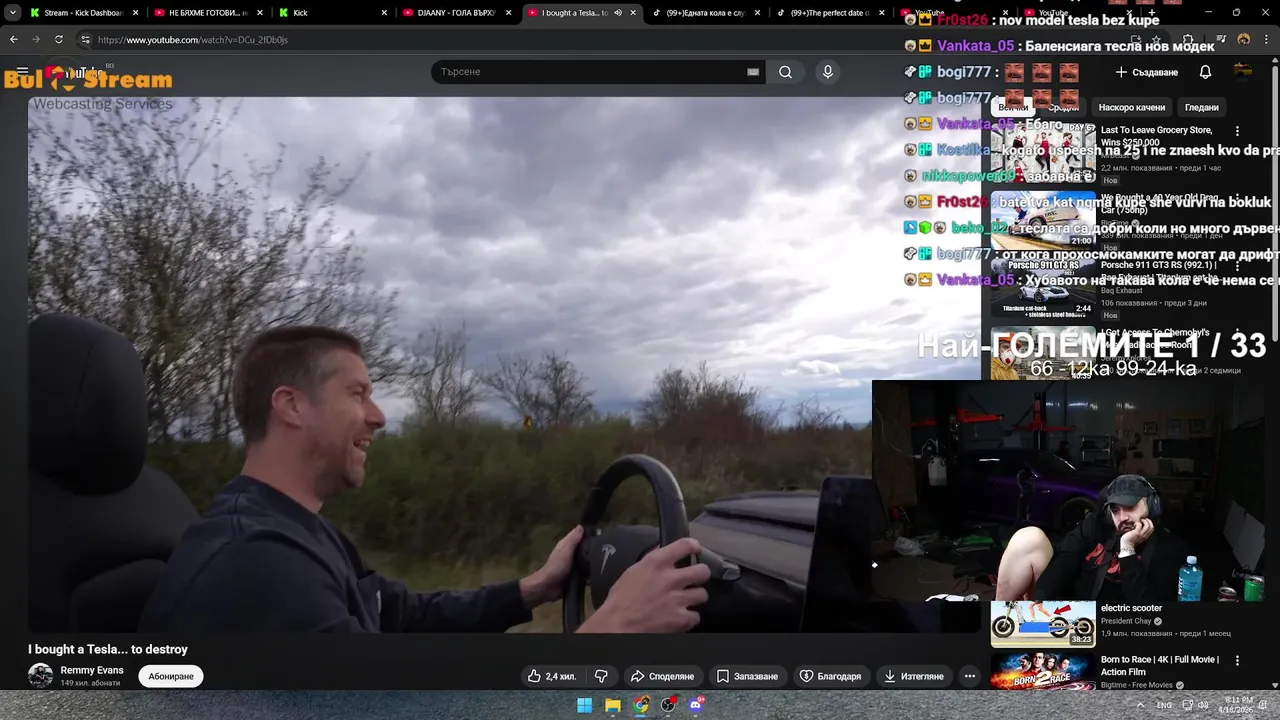Open options for Last To Leave Grocery Store

1237,131
